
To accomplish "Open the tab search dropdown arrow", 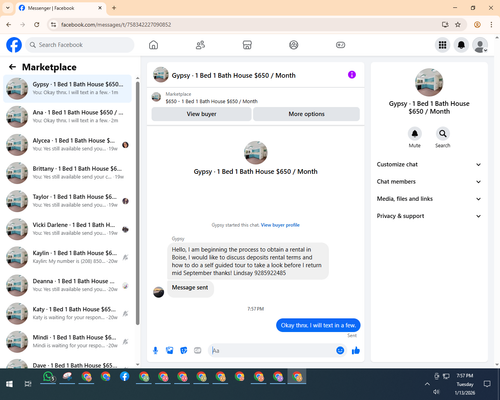I will click(8, 8).
